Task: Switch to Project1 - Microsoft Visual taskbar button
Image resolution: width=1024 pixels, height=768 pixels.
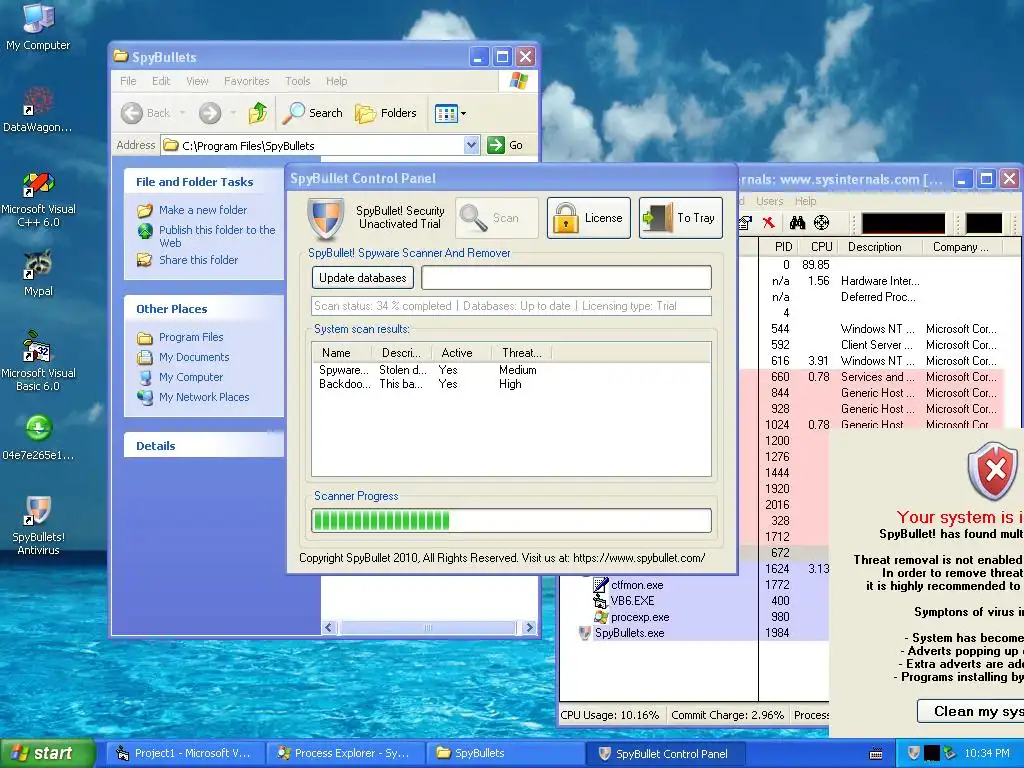Action: coord(184,753)
